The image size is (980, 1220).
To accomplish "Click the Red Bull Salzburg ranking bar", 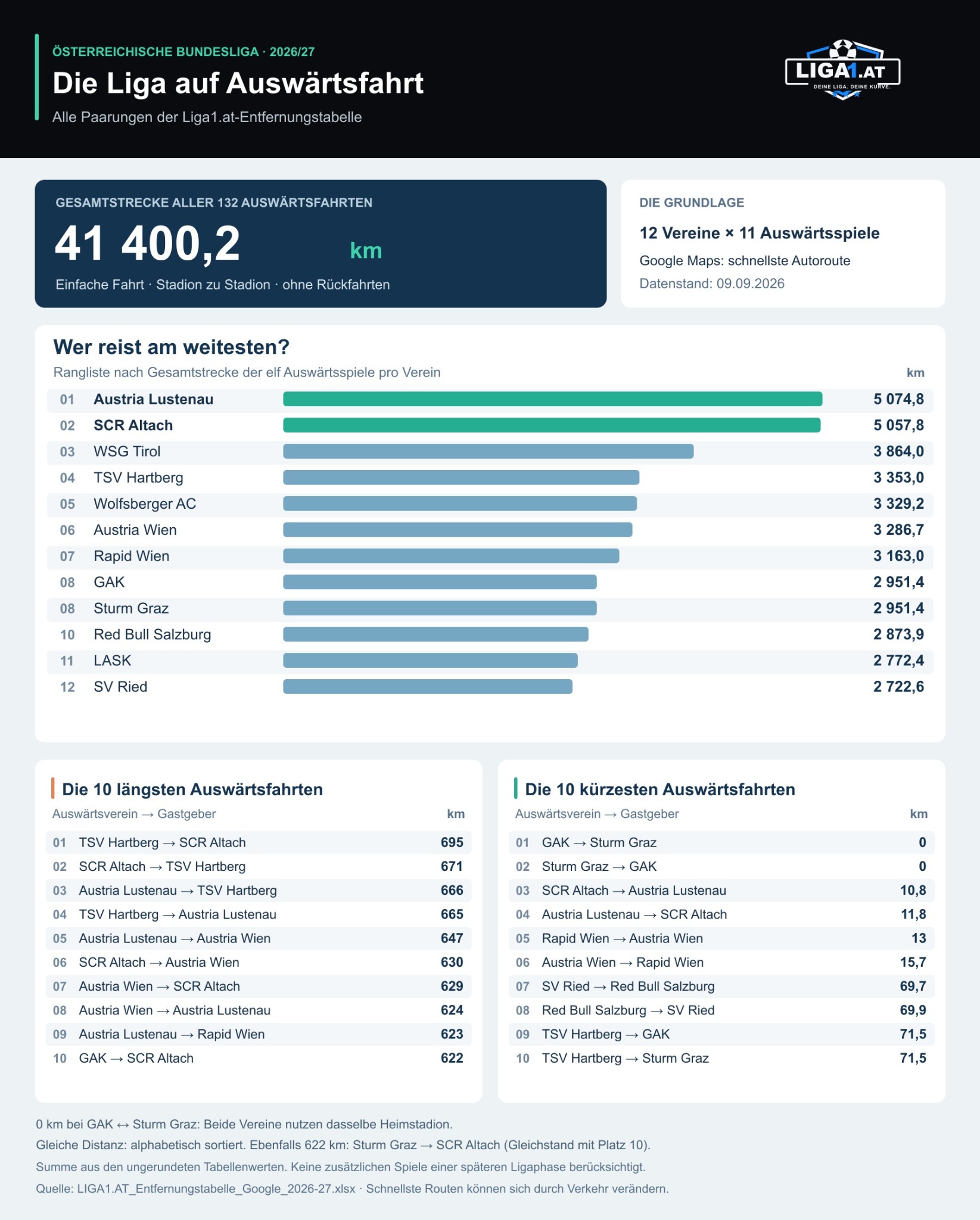I will coord(435,634).
